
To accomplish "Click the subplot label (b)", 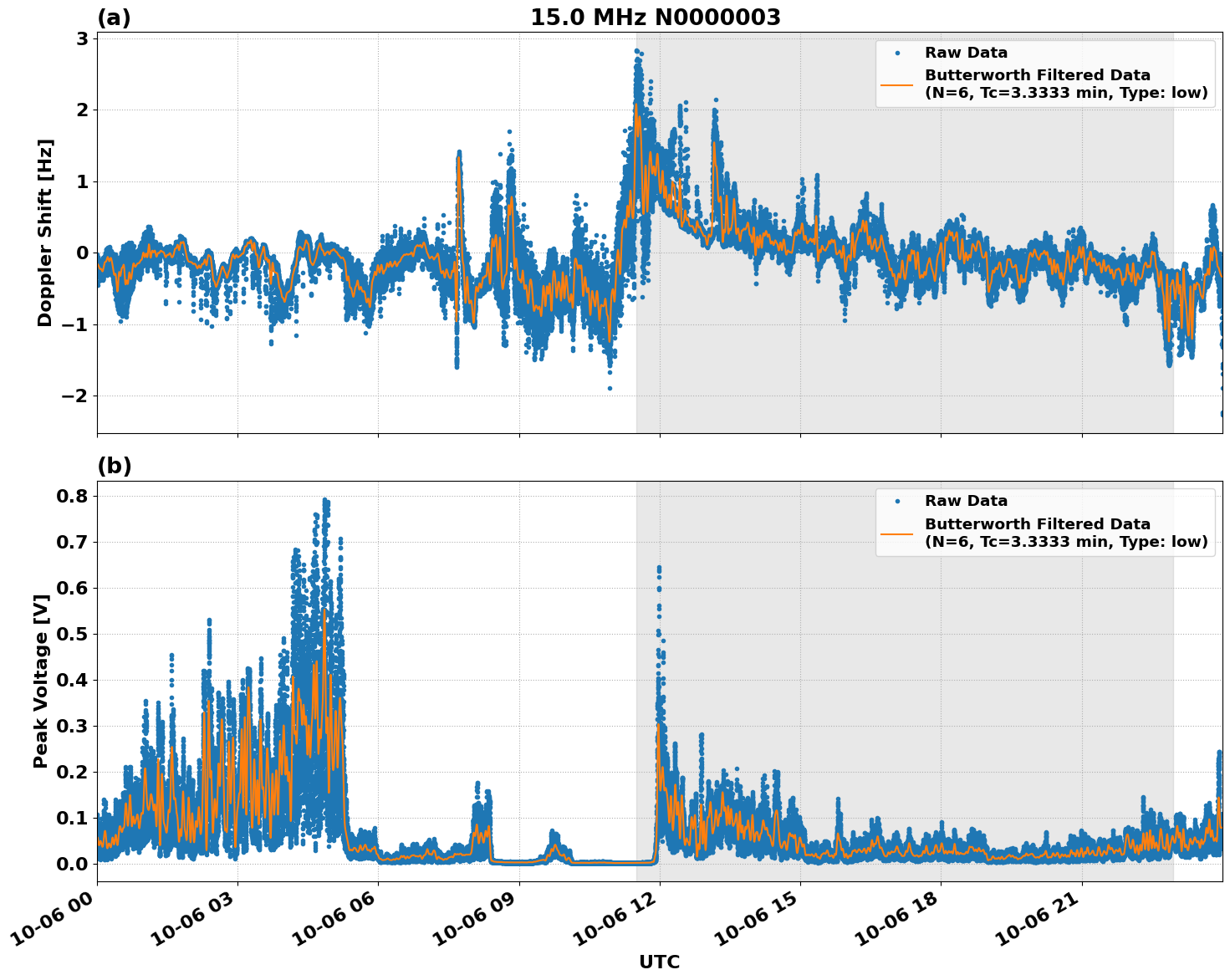I will (x=115, y=466).
